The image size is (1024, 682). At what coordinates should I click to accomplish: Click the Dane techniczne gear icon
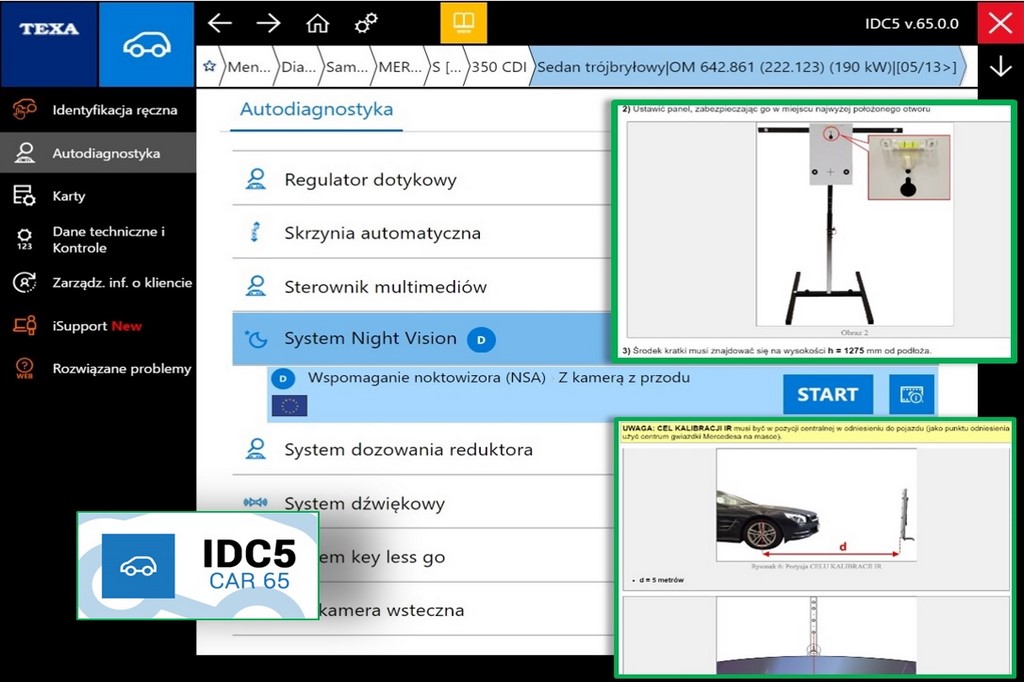24,239
